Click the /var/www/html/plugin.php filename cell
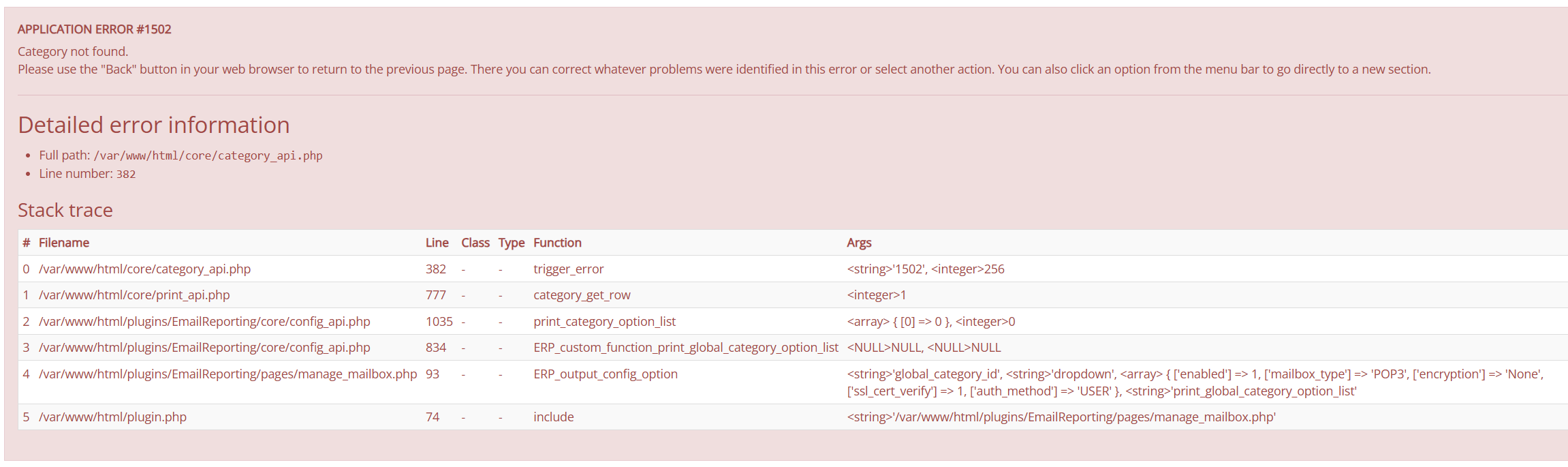1568x467 pixels. pyautogui.click(x=112, y=417)
